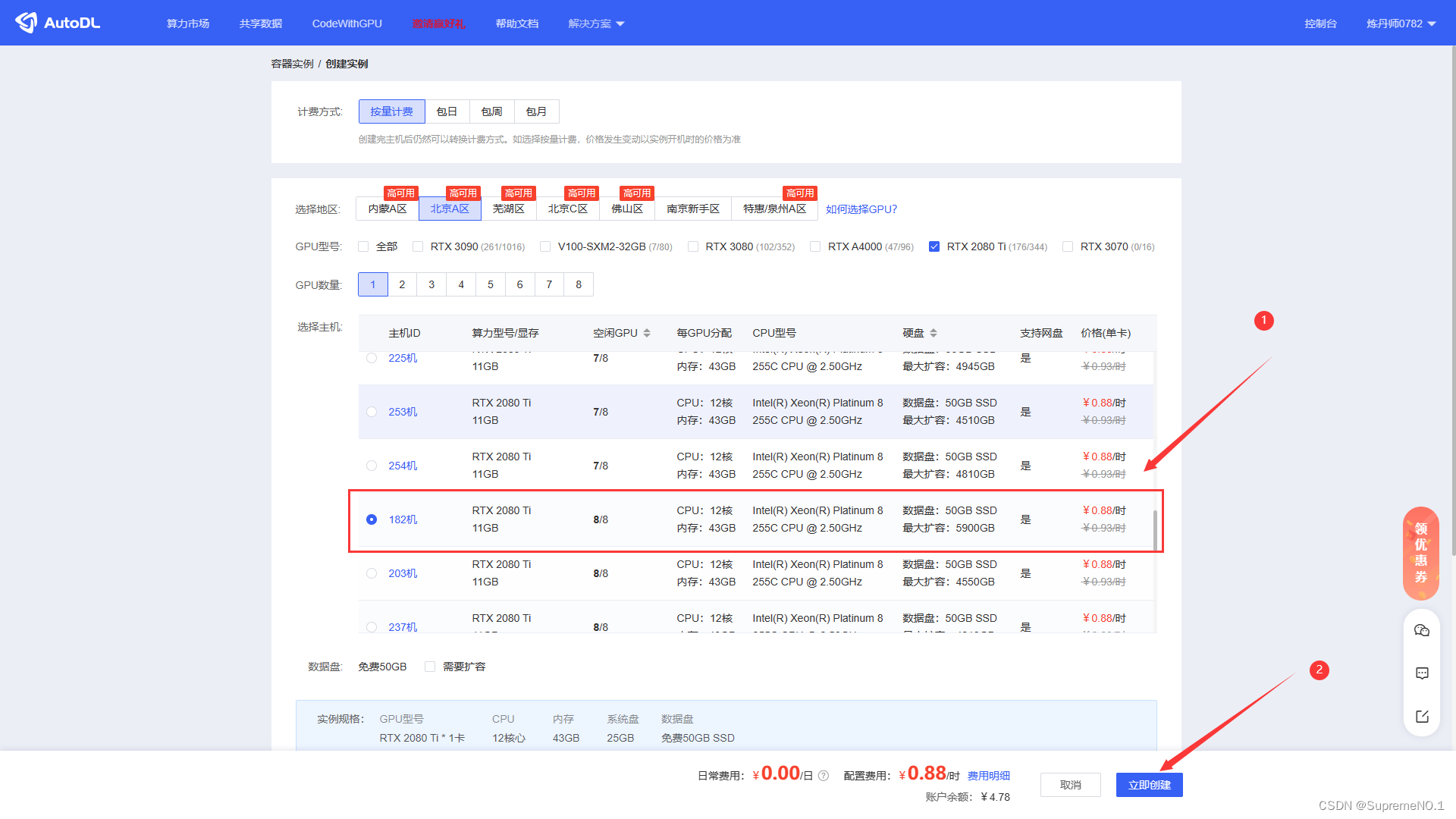Viewport: 1456px width, 819px height.
Task: Open host link 237机
Action: pos(403,627)
